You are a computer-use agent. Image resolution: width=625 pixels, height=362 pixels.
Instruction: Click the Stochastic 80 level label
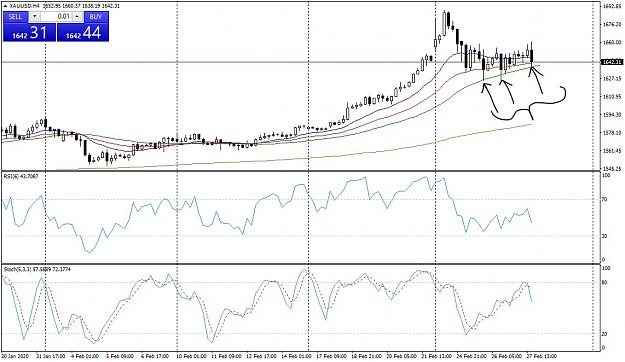pyautogui.click(x=605, y=283)
